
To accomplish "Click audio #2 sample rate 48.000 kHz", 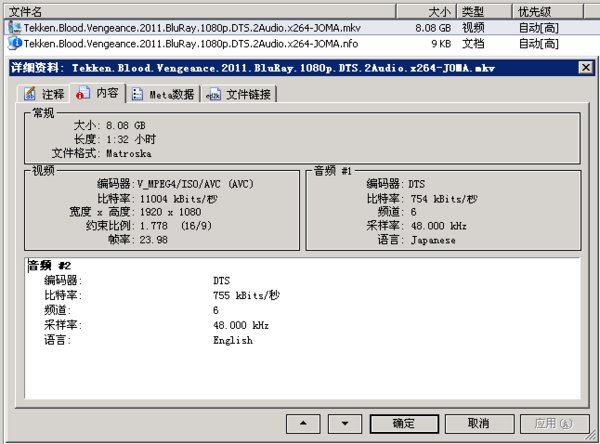I will point(241,325).
